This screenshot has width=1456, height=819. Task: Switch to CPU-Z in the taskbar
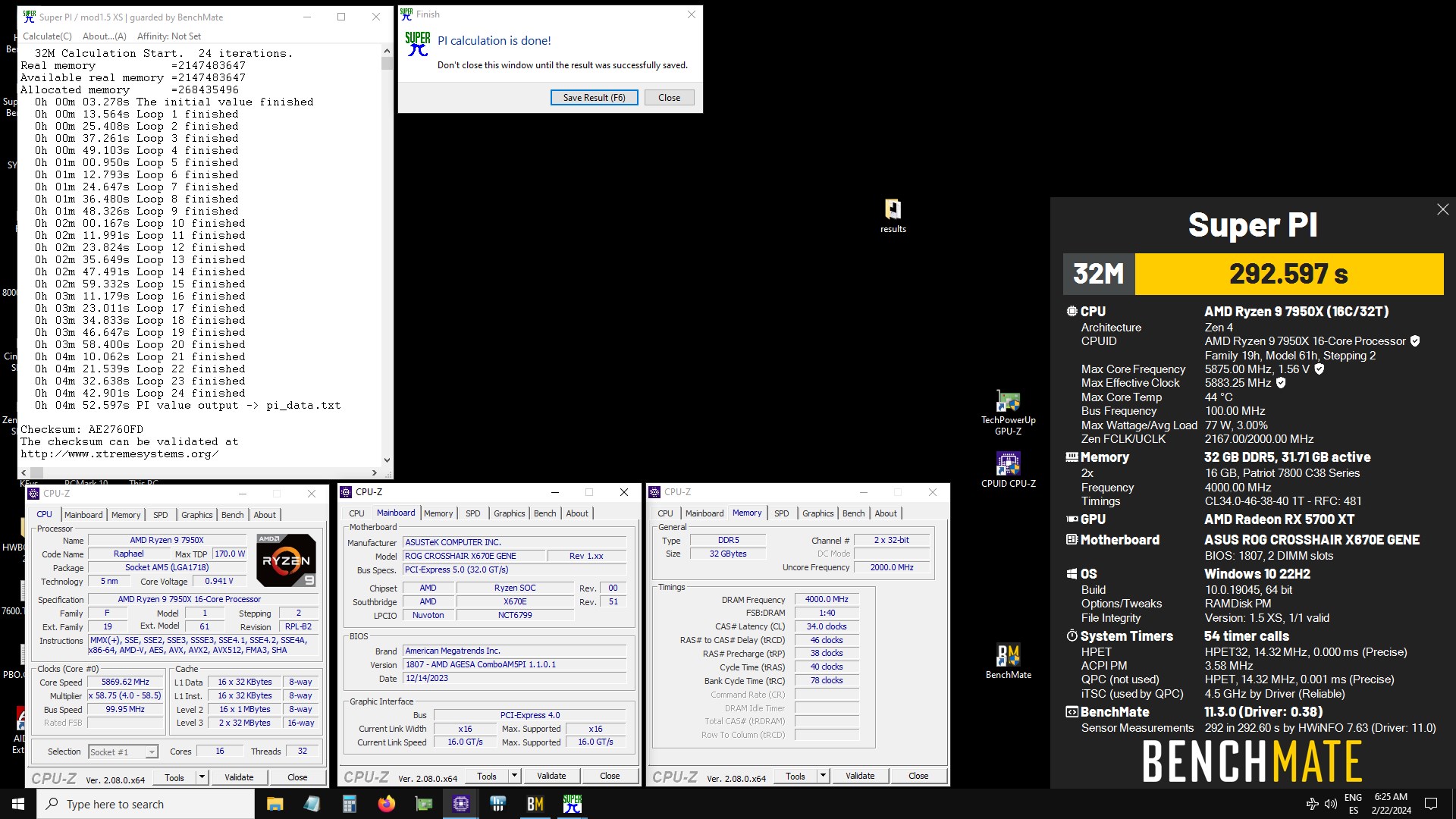click(460, 804)
